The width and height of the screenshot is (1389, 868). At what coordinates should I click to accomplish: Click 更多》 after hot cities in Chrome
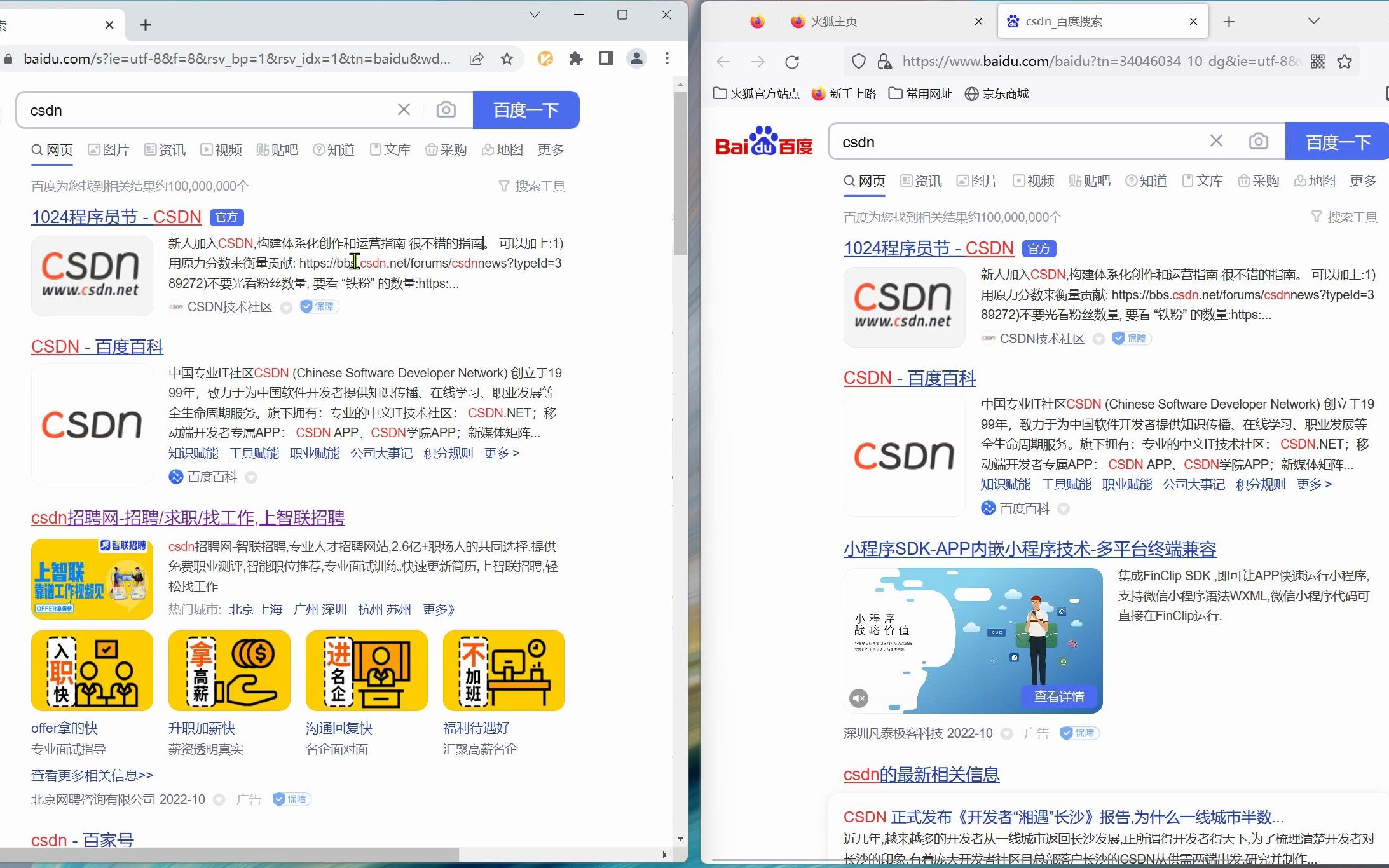[439, 610]
